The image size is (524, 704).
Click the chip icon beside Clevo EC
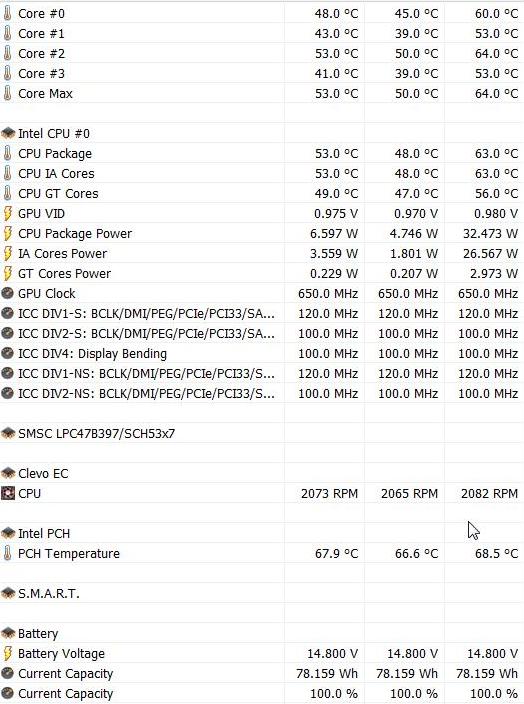8,473
